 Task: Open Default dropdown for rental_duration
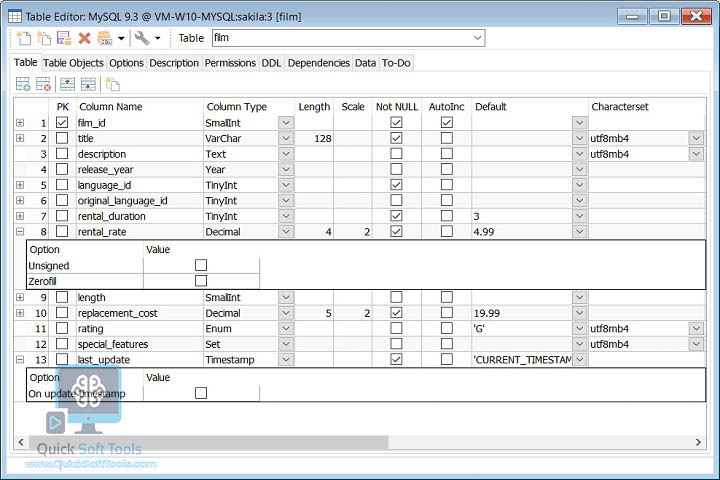[579, 216]
